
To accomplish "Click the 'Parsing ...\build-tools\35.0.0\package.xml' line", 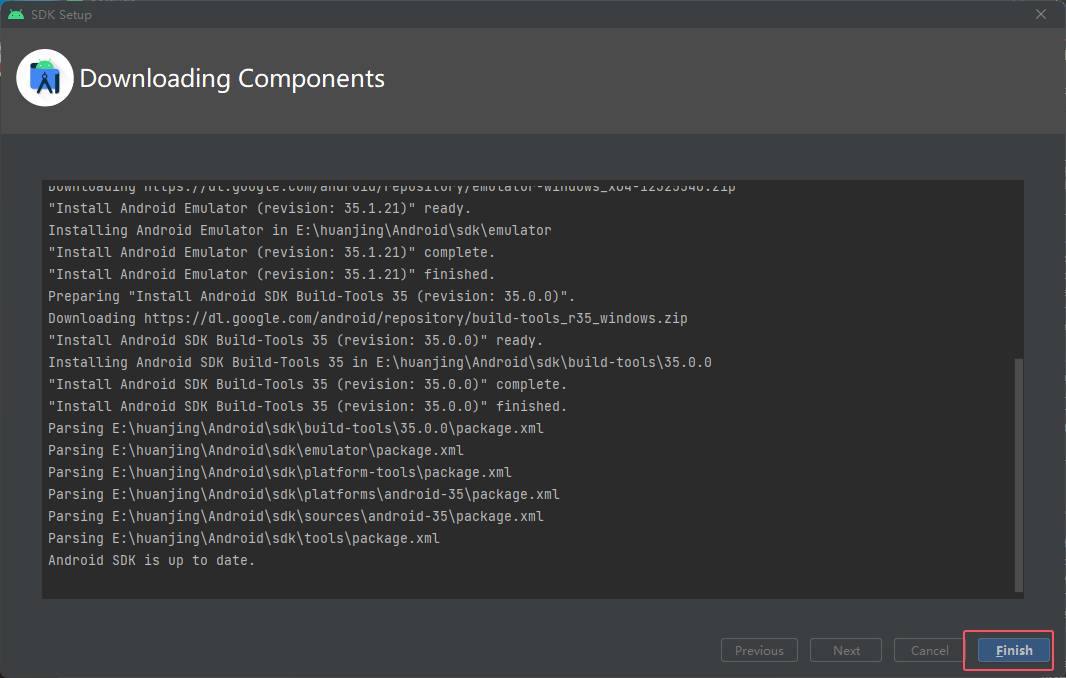I will click(296, 428).
